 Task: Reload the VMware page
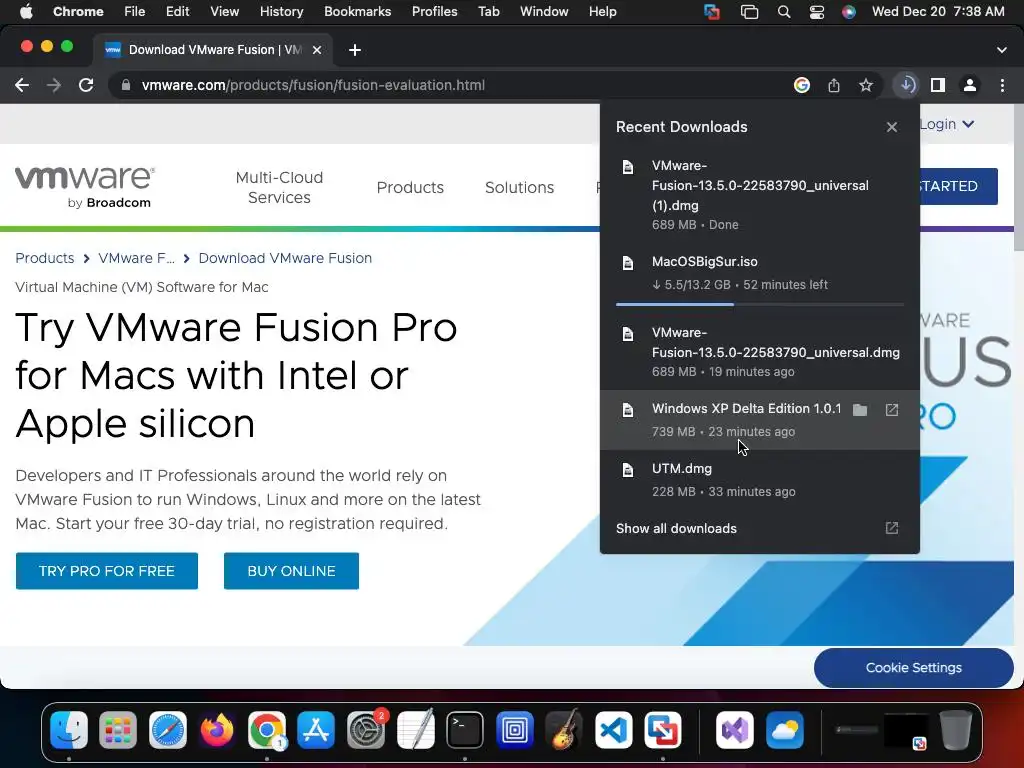[86, 85]
